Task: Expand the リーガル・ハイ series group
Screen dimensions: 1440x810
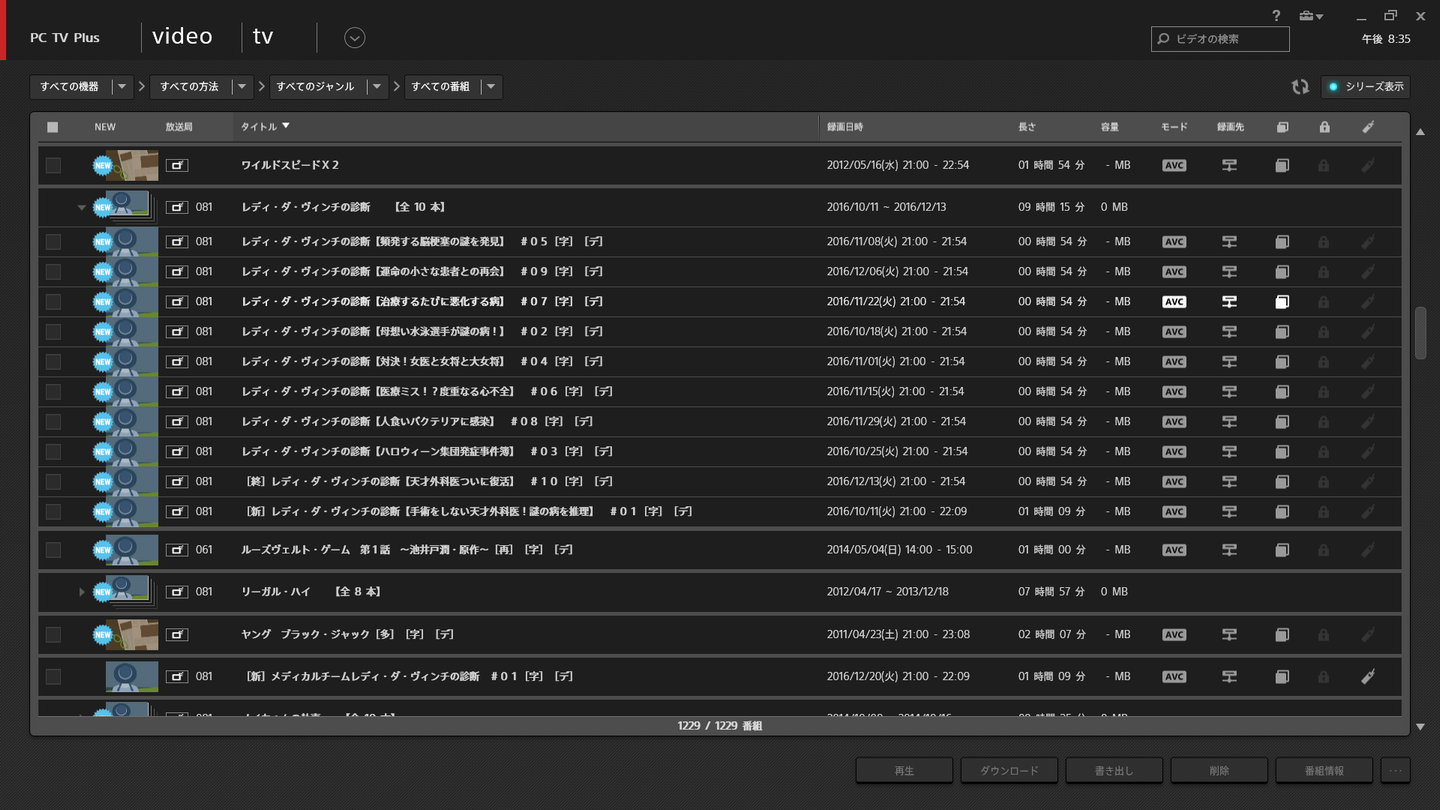Action: click(82, 592)
